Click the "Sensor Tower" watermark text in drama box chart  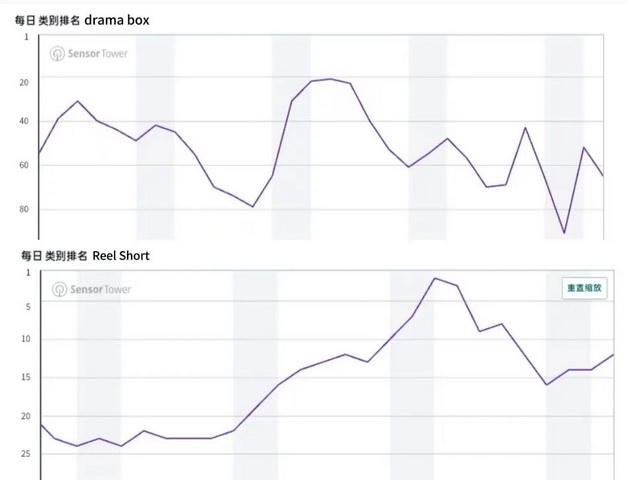[x=100, y=54]
